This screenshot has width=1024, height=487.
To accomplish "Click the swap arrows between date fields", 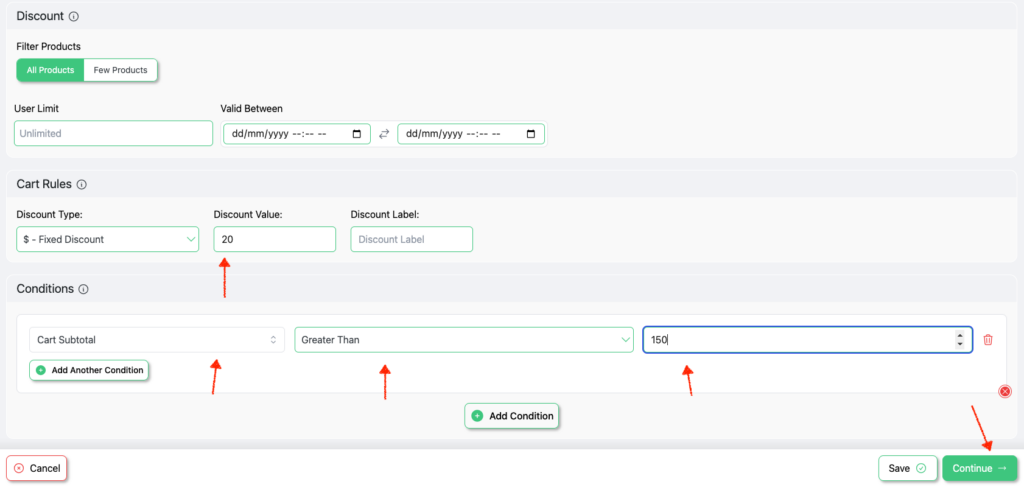I will 384,134.
